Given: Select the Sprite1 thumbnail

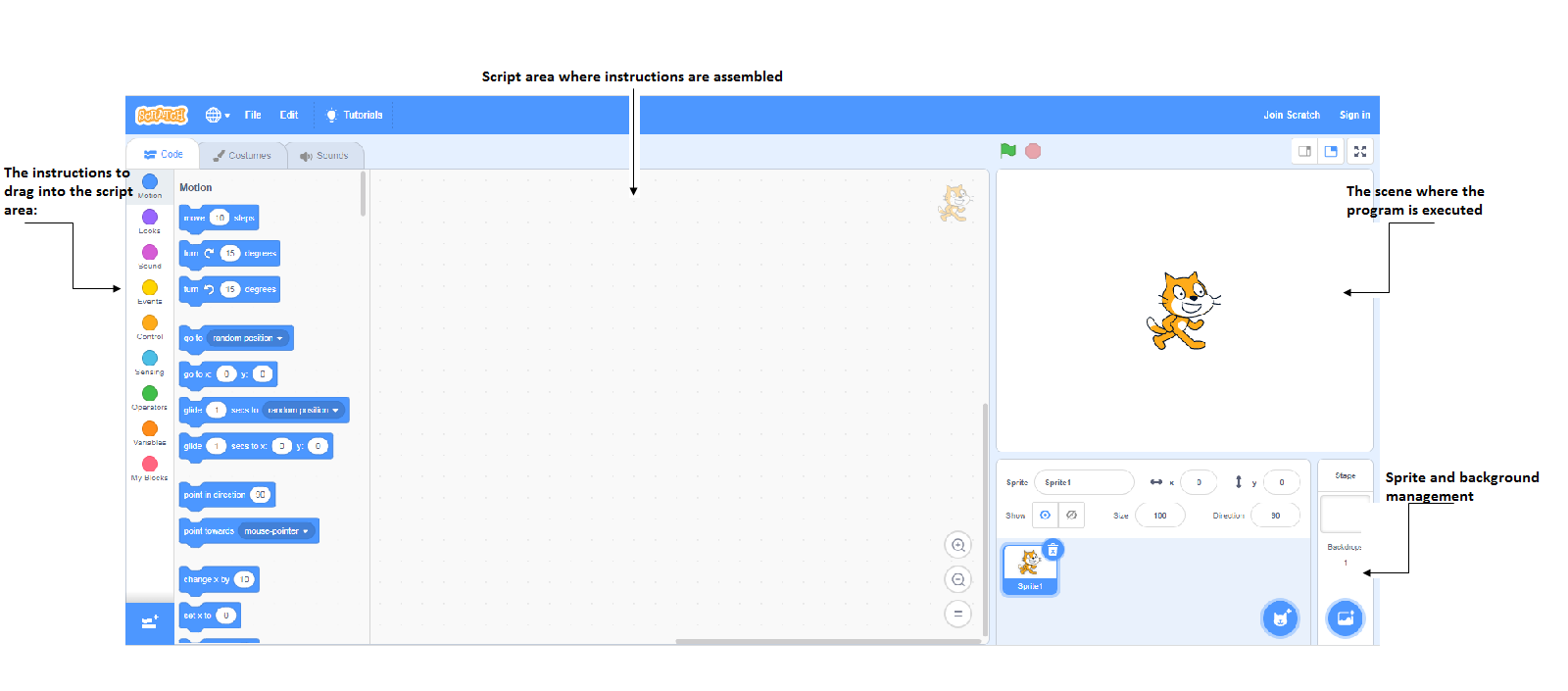Looking at the screenshot, I should [x=1030, y=569].
